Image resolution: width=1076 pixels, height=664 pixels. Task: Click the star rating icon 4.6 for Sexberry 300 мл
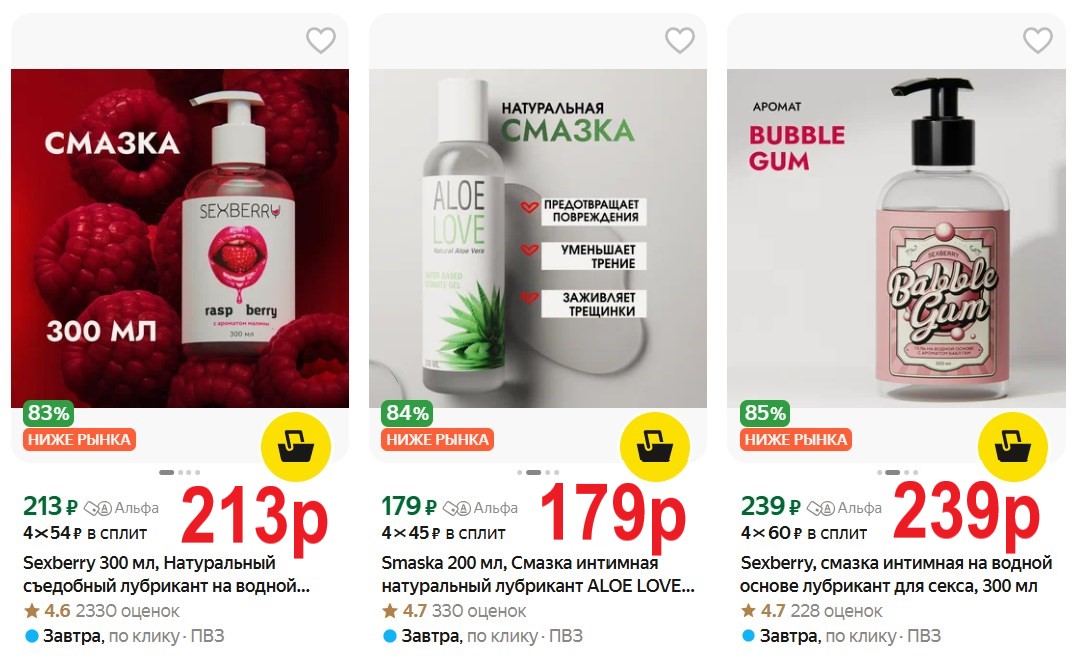pos(32,610)
